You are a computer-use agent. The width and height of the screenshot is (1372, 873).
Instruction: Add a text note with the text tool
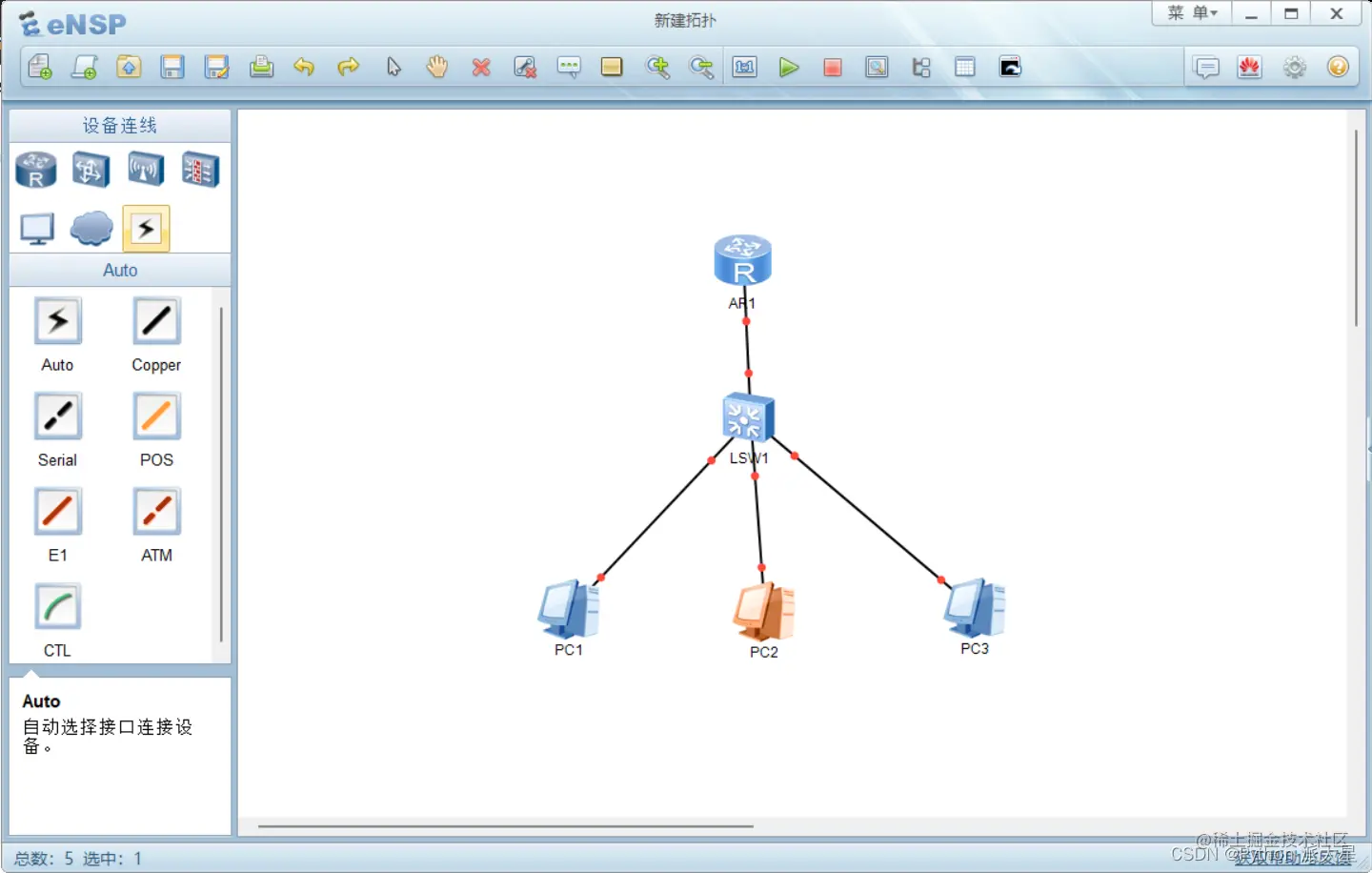[x=569, y=67]
